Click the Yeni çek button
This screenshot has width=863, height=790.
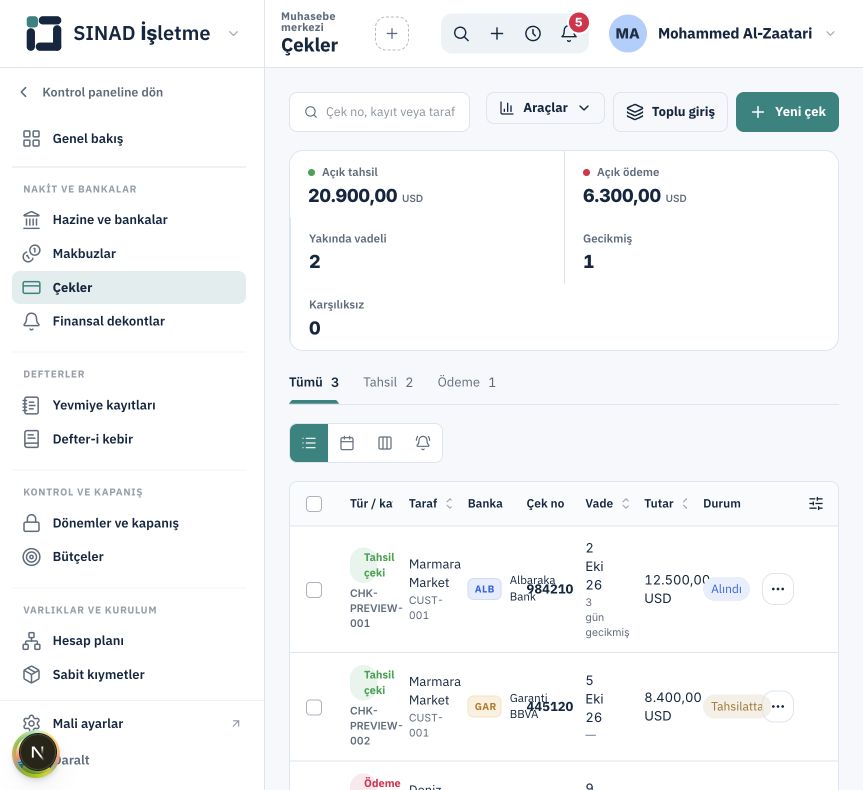tap(787, 112)
